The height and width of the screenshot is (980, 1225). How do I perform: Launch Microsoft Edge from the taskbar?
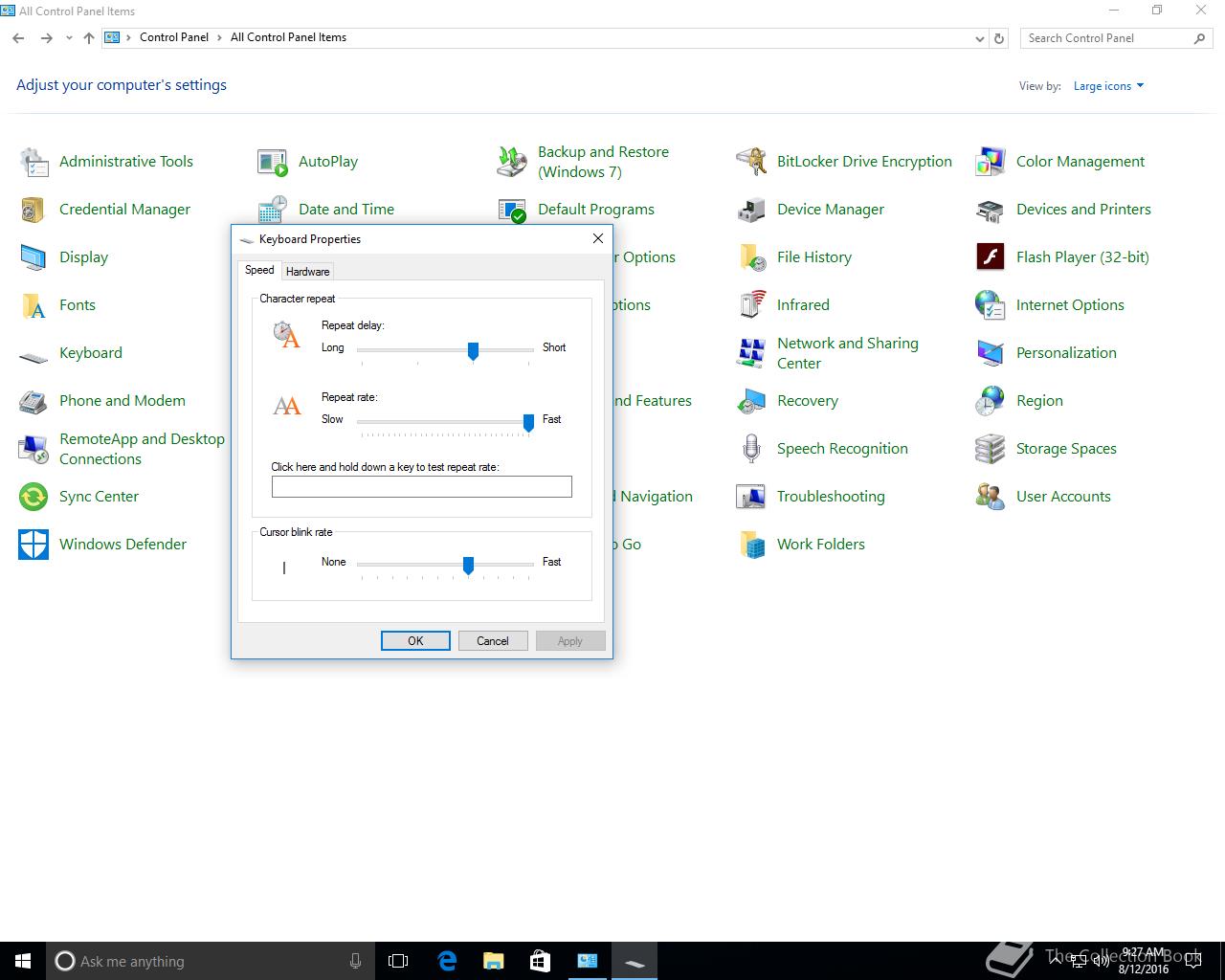pos(446,961)
